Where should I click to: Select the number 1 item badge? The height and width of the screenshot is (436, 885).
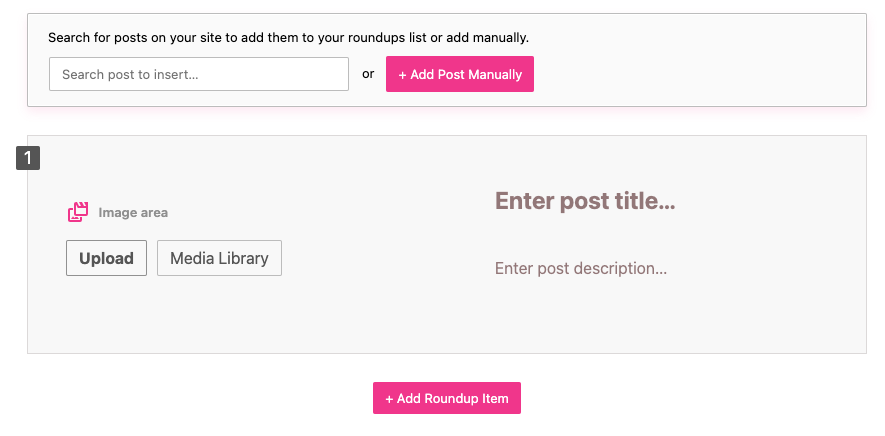[x=28, y=158]
